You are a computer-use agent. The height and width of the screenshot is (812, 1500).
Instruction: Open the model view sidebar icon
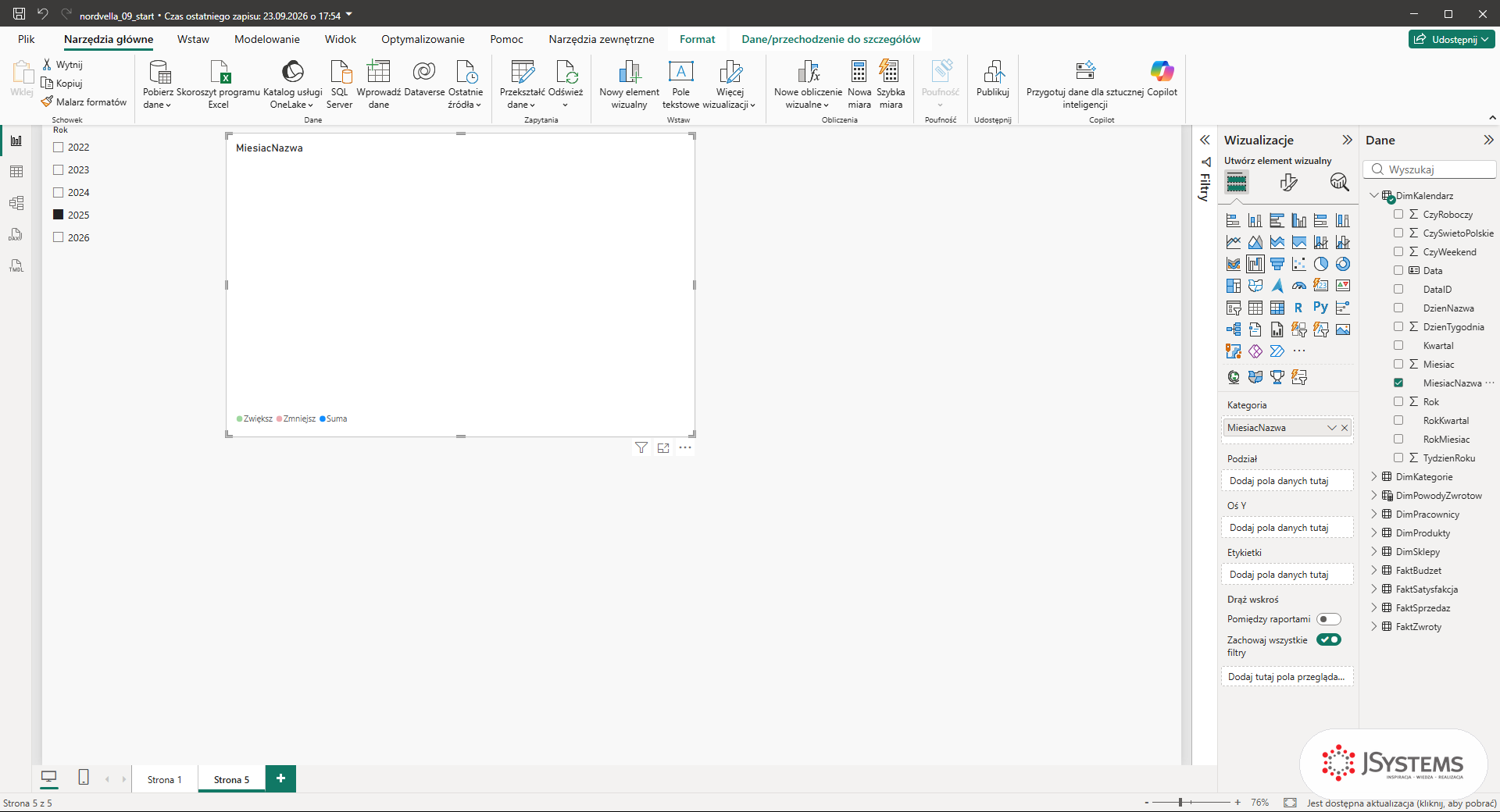point(16,203)
